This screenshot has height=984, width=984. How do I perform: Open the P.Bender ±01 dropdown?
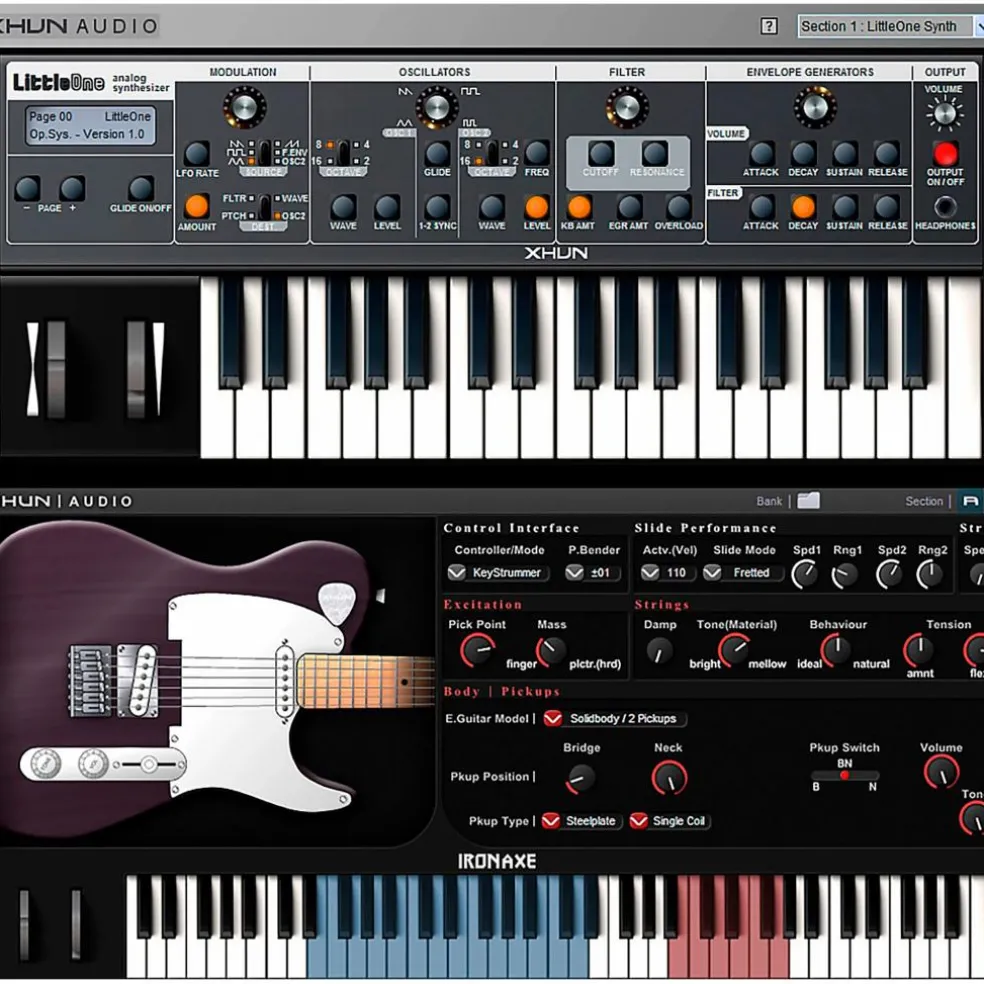tap(592, 572)
